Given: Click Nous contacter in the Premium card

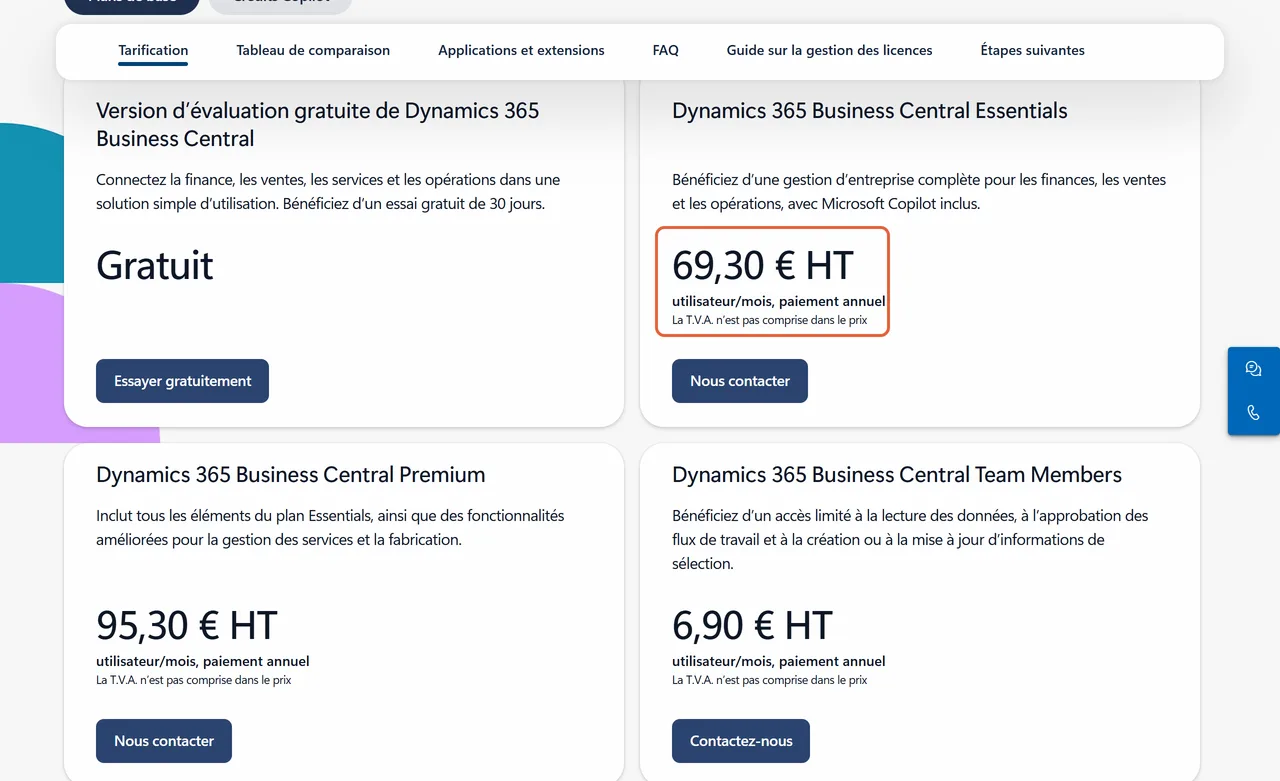Looking at the screenshot, I should click(164, 741).
